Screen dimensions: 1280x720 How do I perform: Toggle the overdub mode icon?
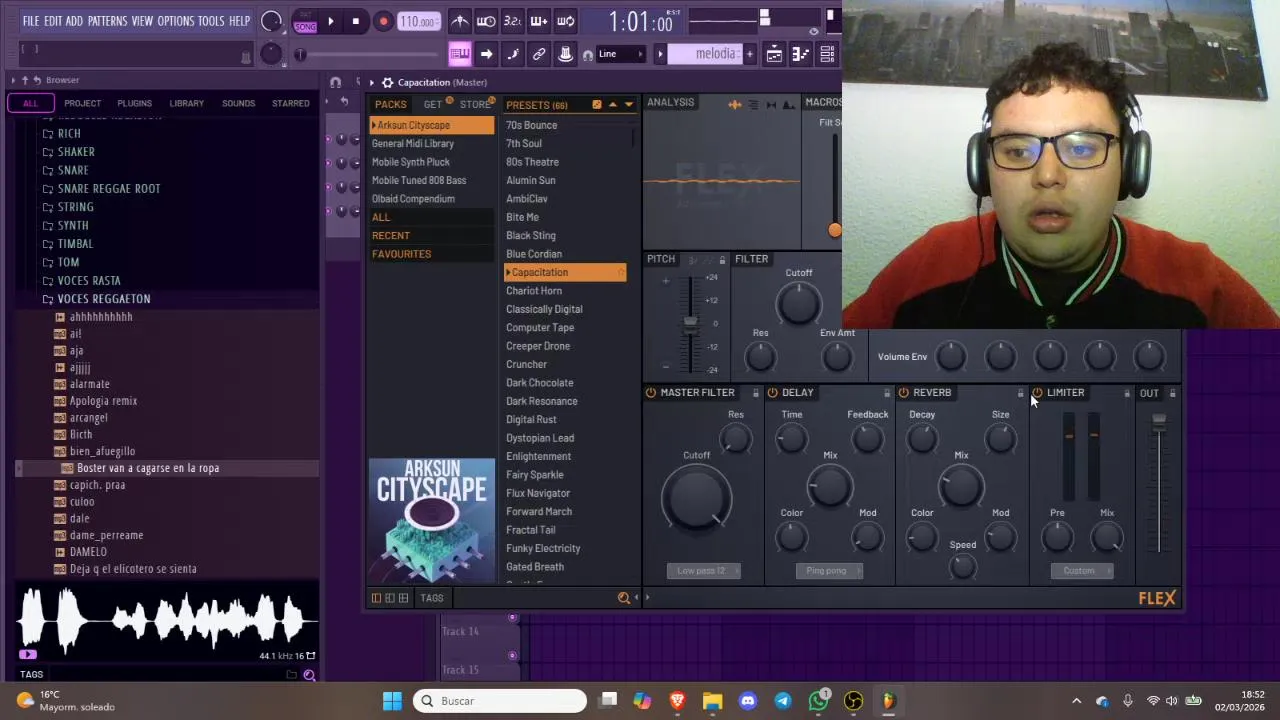[538, 21]
